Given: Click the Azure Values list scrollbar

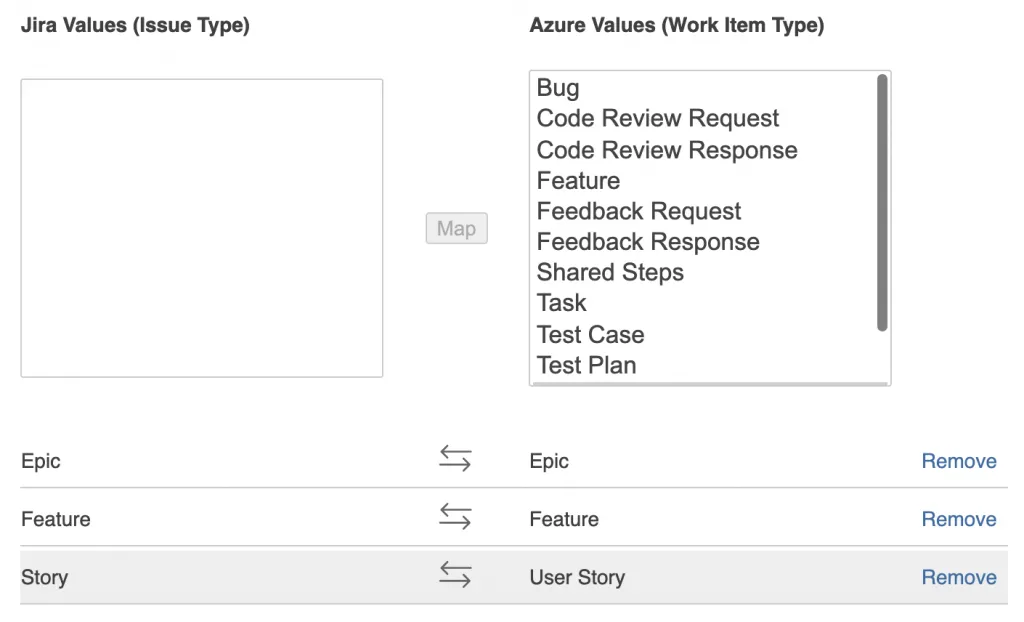Looking at the screenshot, I should pos(882,200).
